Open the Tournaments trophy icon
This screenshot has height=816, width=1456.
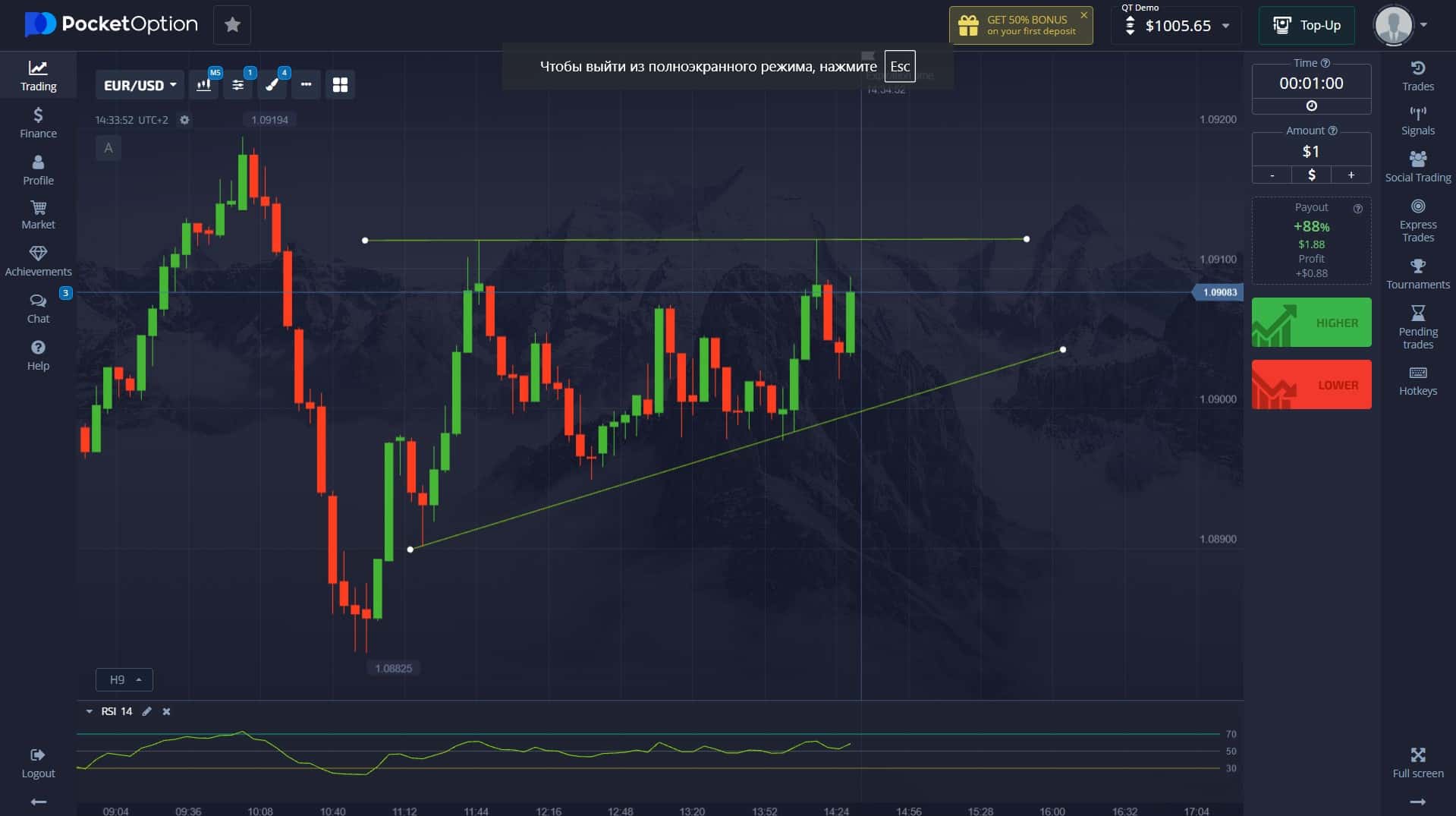coord(1417,274)
